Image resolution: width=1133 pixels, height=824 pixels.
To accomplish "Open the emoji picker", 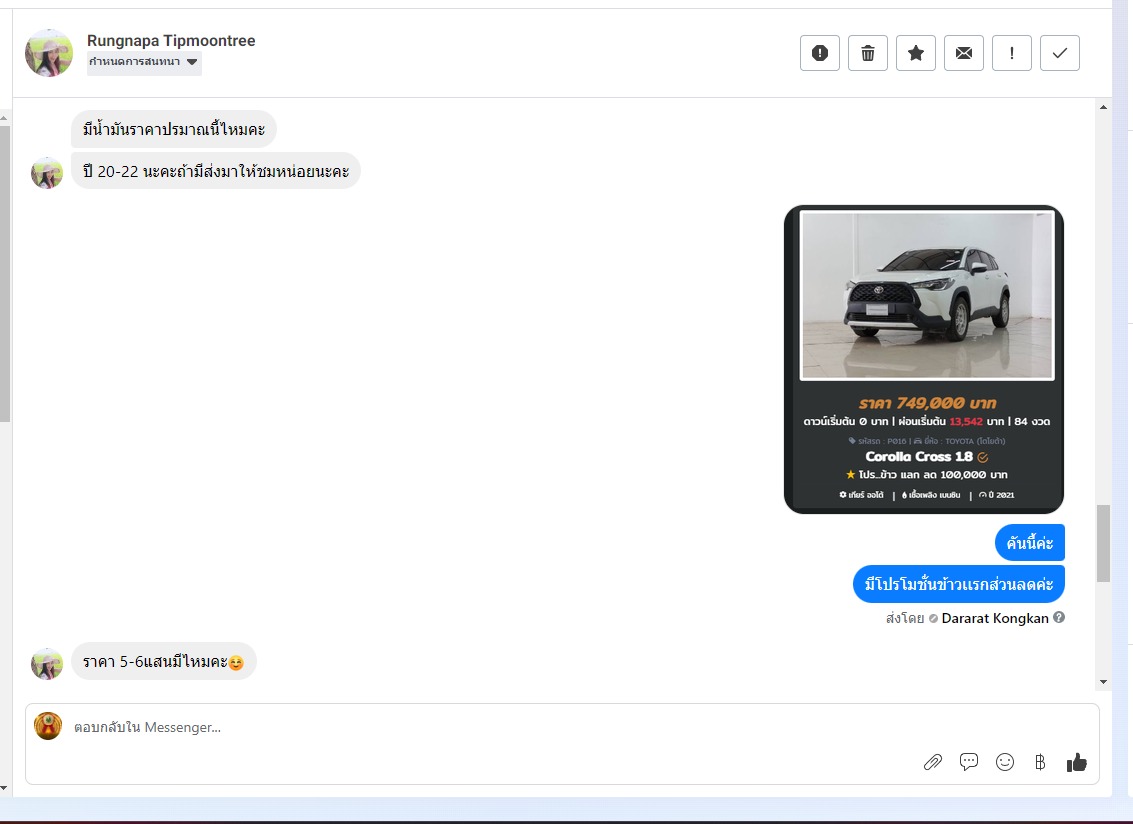I will tap(1004, 762).
